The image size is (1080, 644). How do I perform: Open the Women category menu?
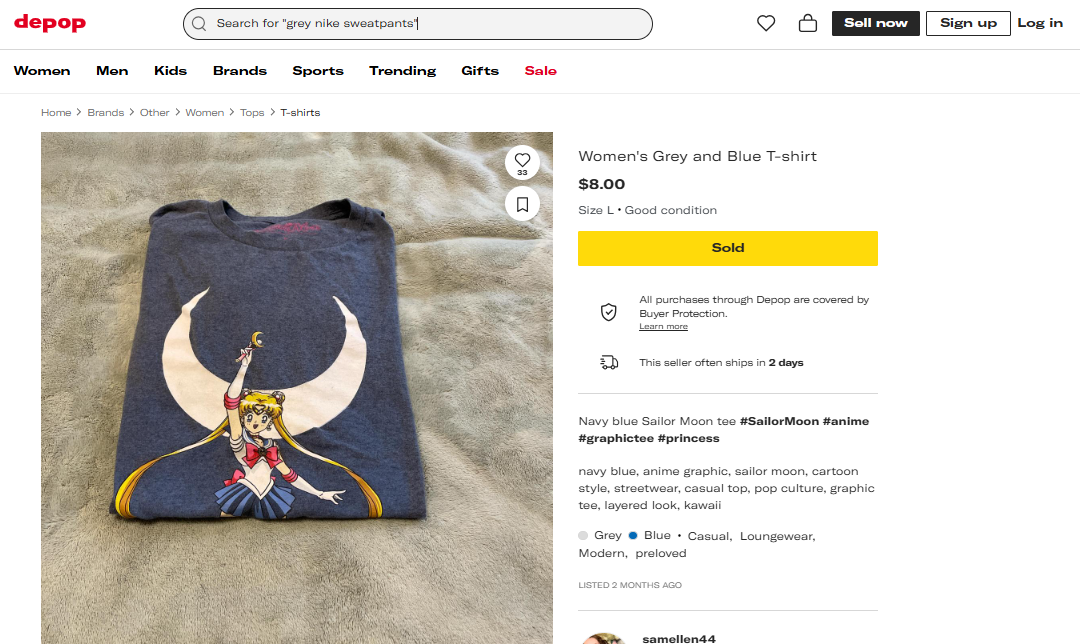coord(42,71)
